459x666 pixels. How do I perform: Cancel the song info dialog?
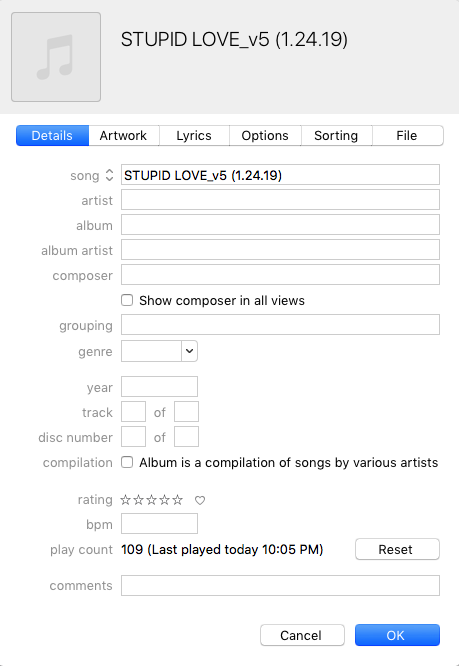pos(302,635)
